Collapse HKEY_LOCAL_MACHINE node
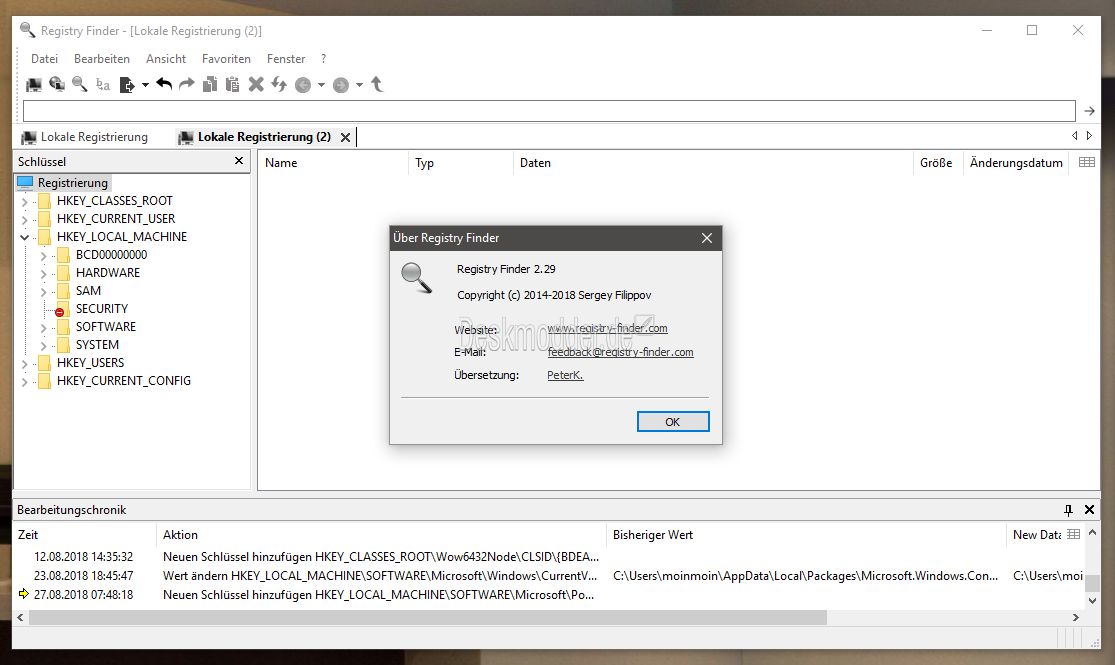1115x665 pixels. [x=24, y=238]
